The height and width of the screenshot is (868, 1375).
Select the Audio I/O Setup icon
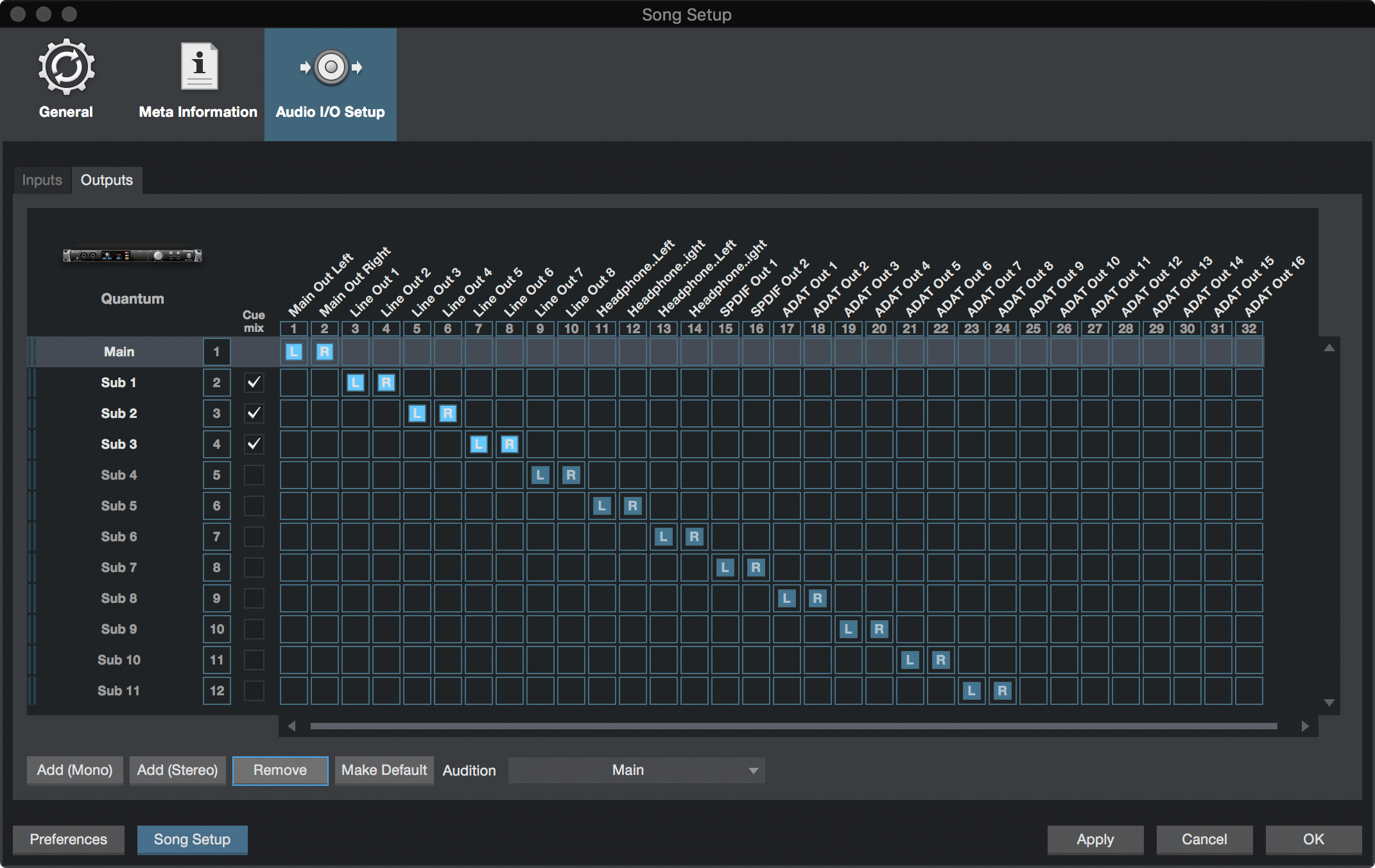tap(331, 67)
